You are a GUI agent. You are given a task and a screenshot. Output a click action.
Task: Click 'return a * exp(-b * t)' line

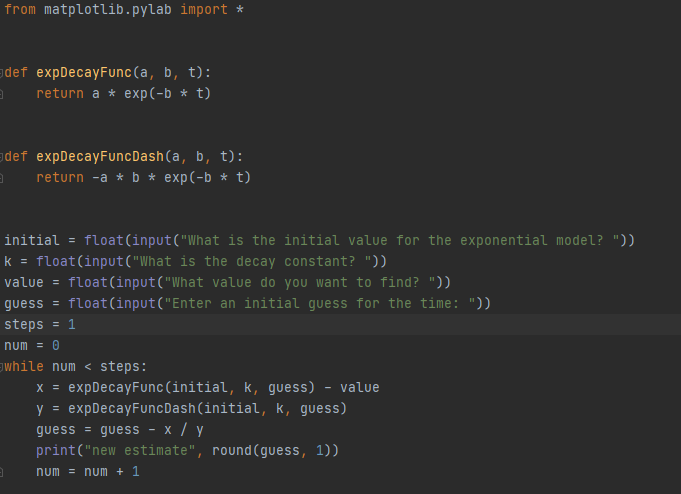[x=123, y=93]
